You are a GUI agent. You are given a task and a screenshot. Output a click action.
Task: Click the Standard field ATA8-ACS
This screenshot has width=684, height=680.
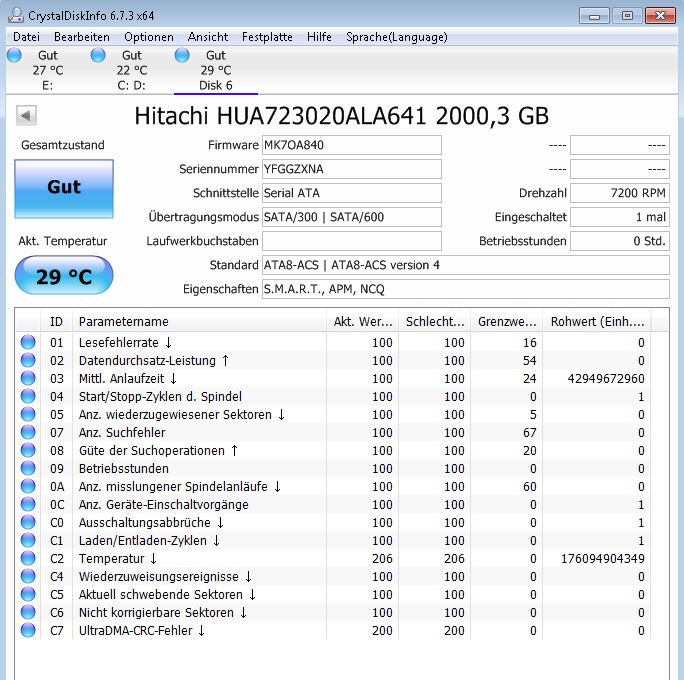tap(465, 265)
